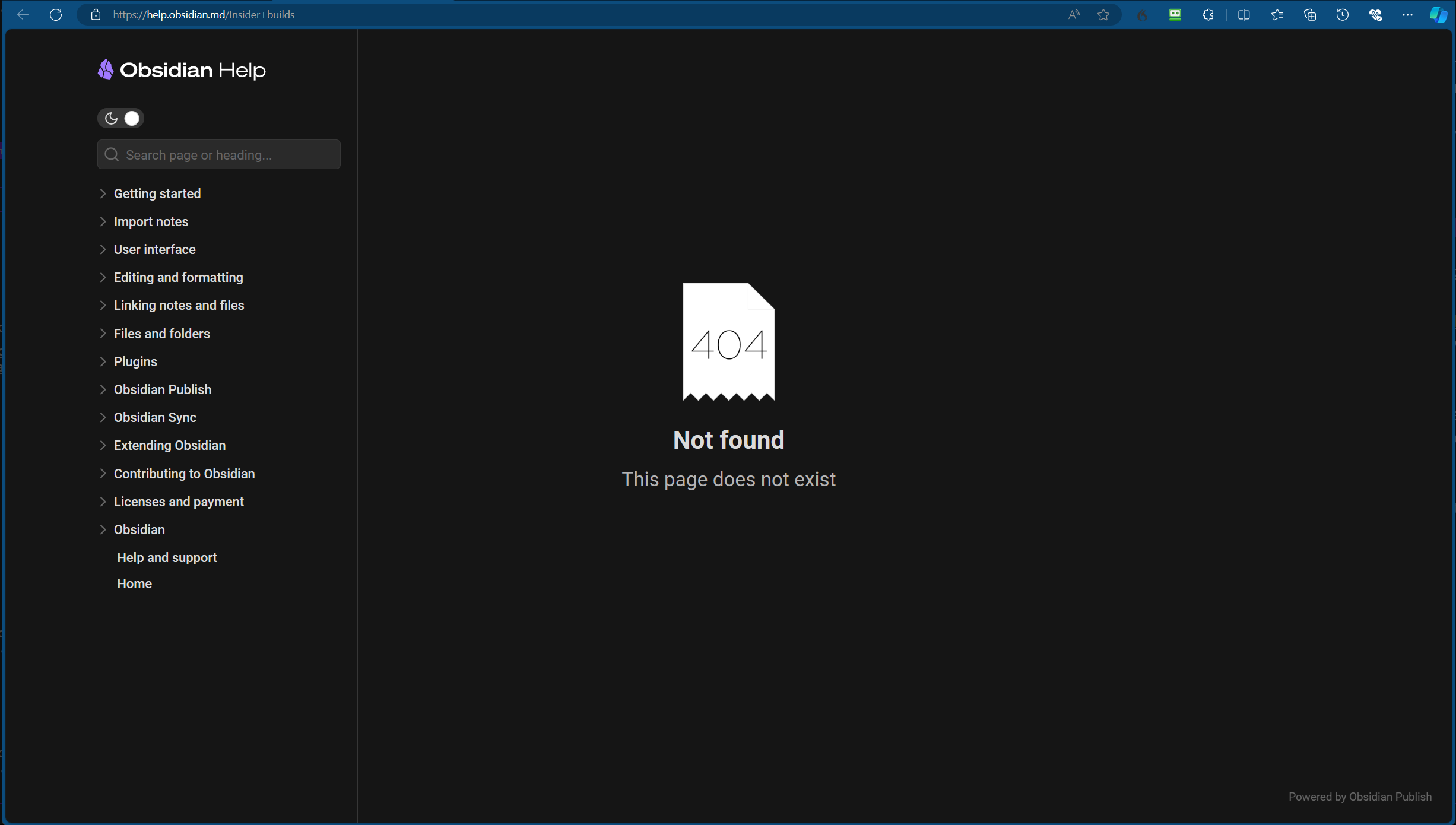Image resolution: width=1456 pixels, height=825 pixels.
Task: Click the address bar URL
Action: (204, 15)
